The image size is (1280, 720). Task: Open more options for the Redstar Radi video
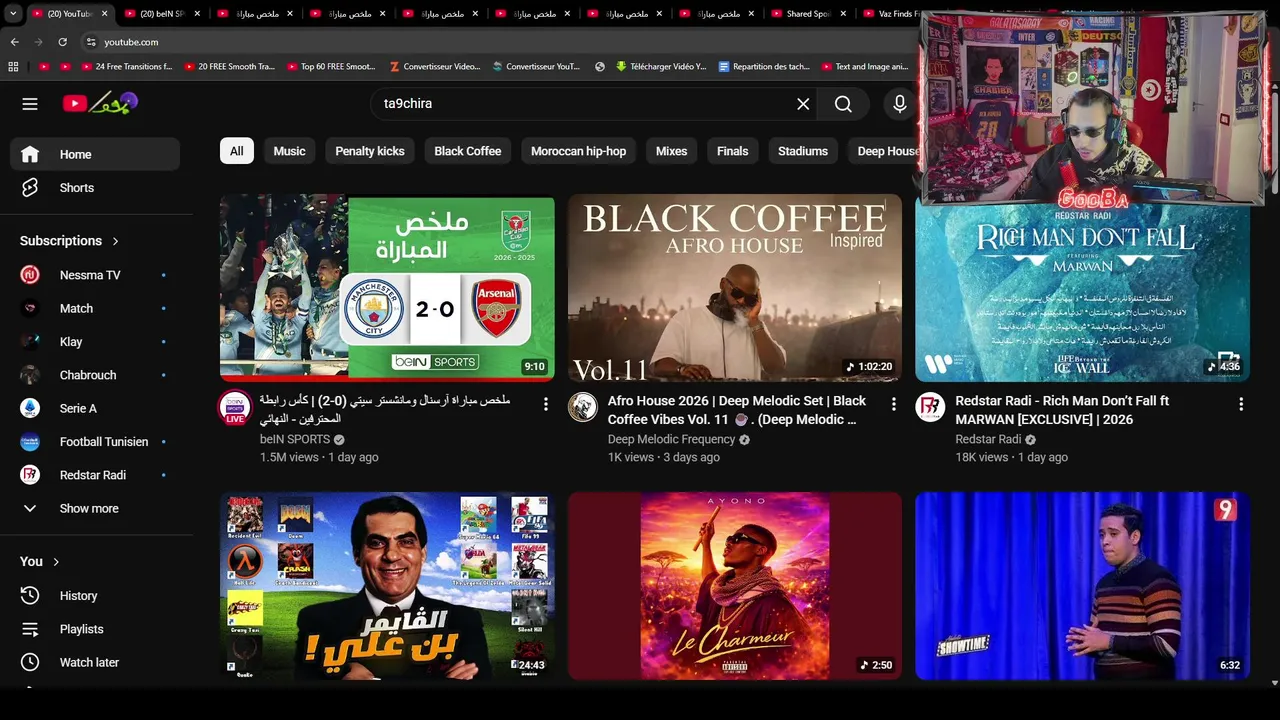pyautogui.click(x=1241, y=404)
